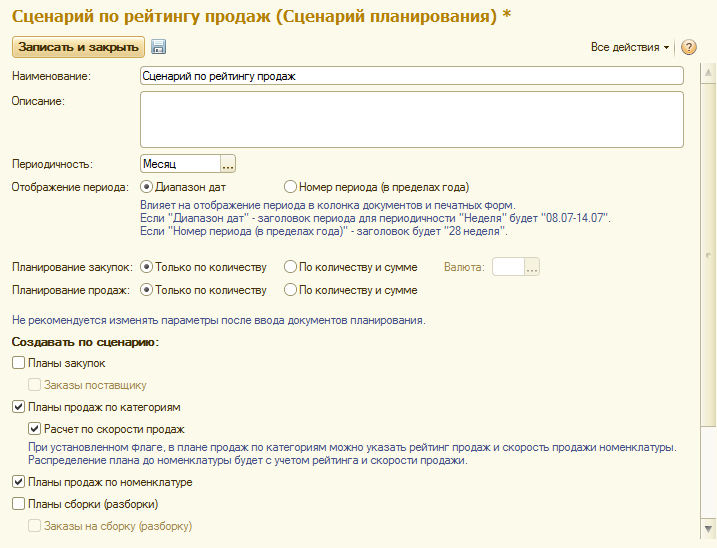Select the Диапазон дат radio button
The image size is (717, 548).
pyautogui.click(x=147, y=186)
